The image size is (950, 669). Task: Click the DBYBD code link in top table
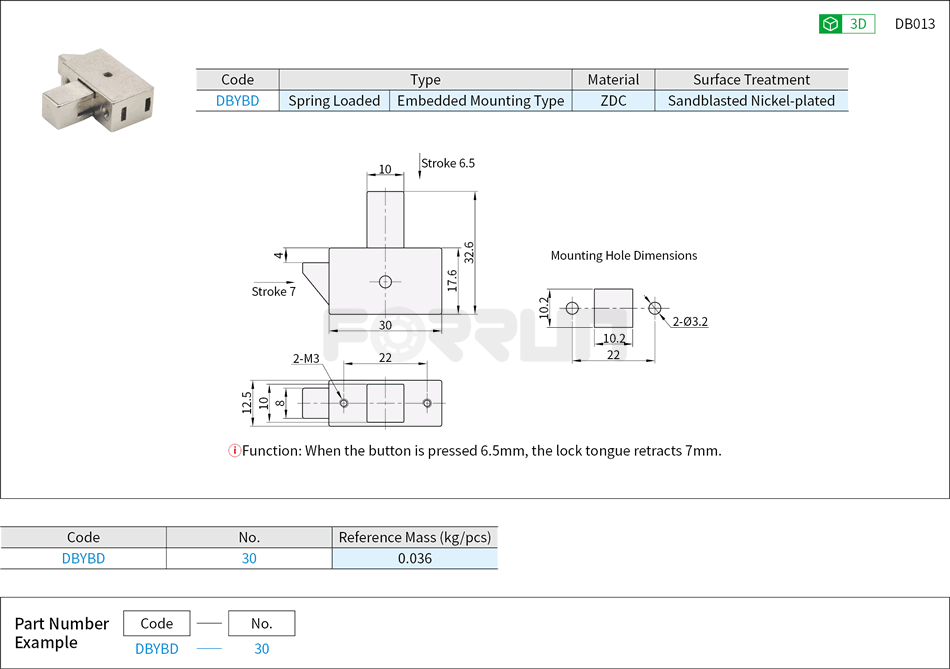click(236, 100)
